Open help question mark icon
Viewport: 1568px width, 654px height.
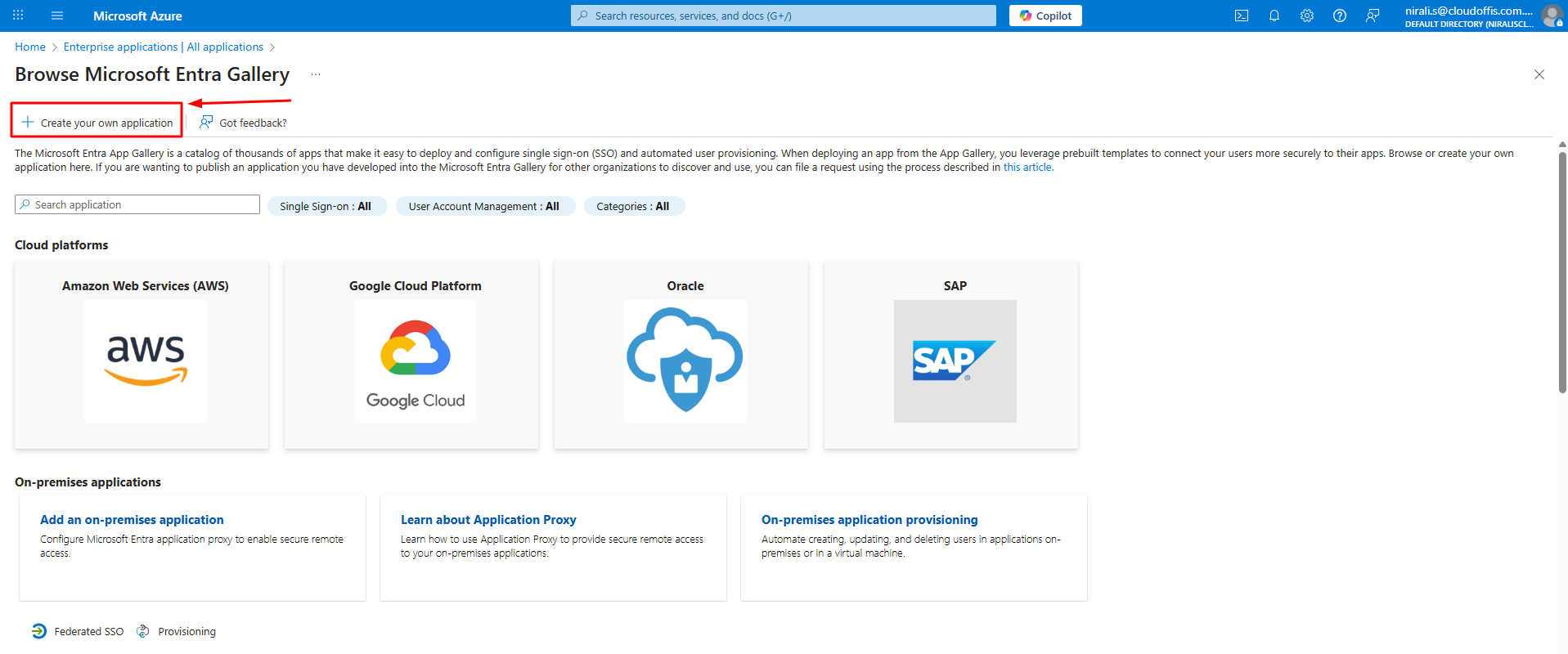pos(1340,16)
